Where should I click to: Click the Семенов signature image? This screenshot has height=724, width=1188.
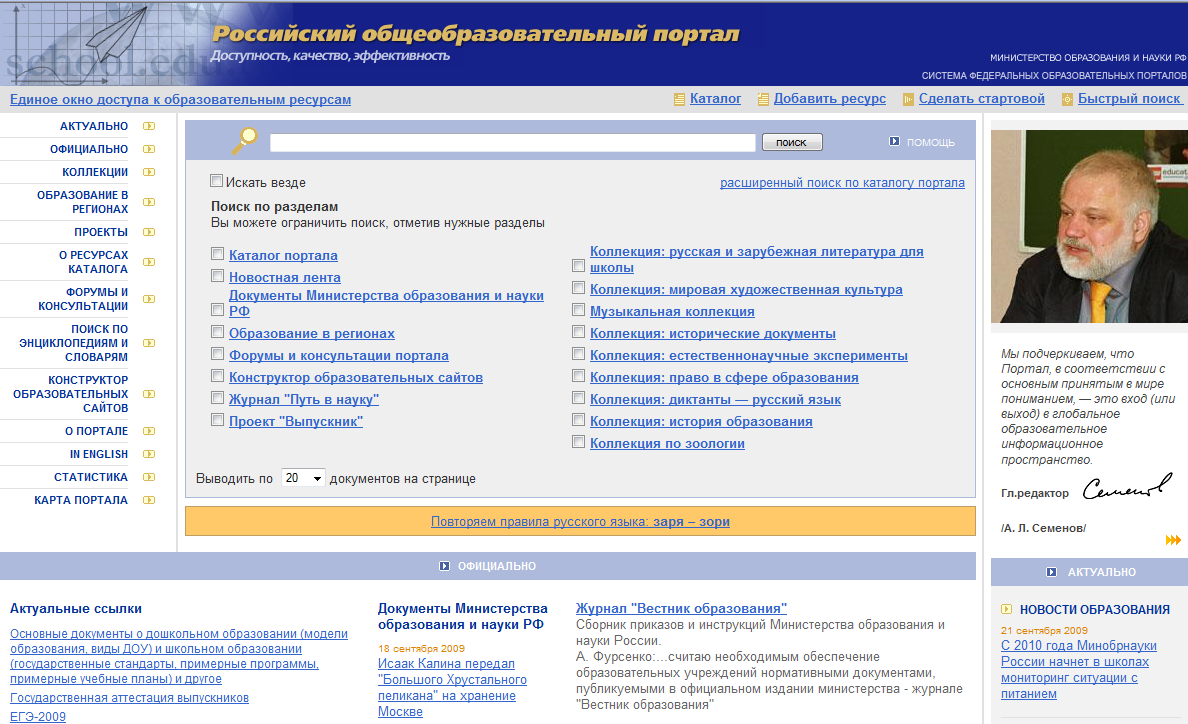[x=1127, y=487]
